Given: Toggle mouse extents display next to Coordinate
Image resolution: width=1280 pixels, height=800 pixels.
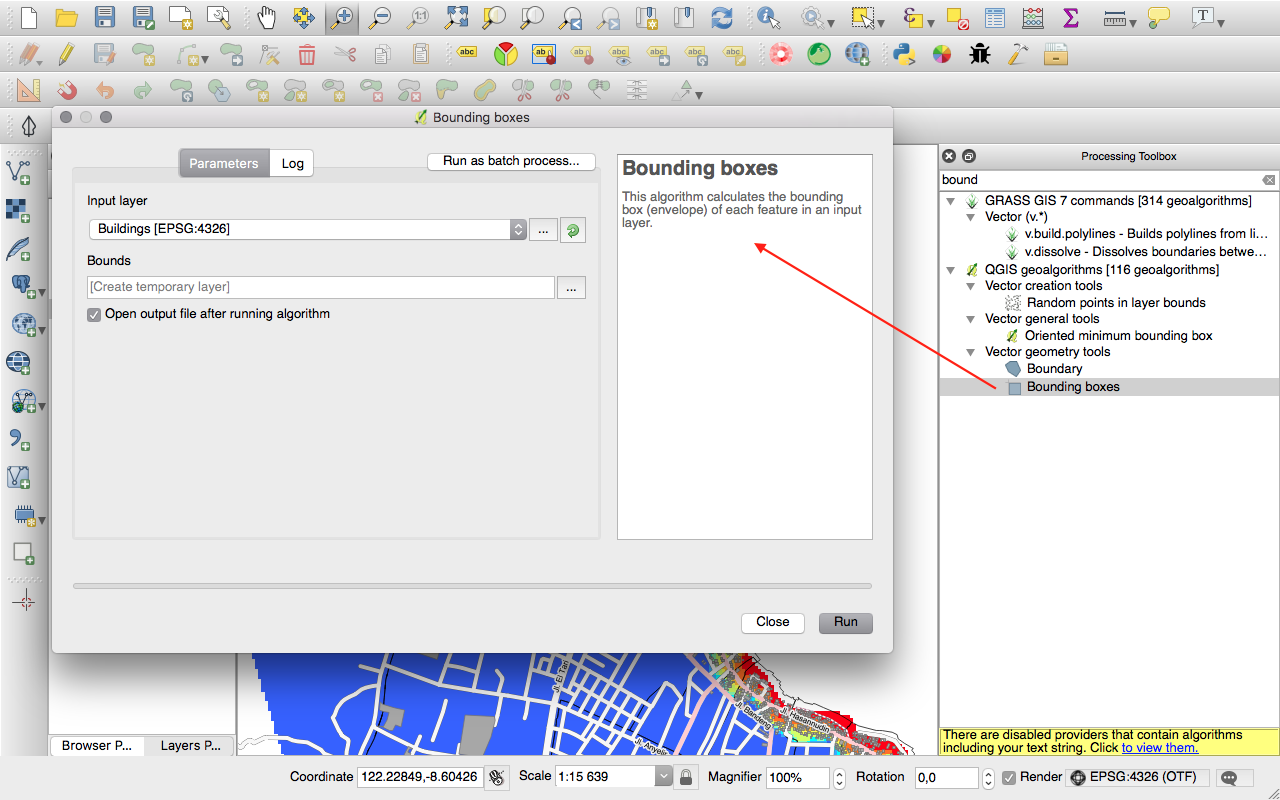Looking at the screenshot, I should click(x=497, y=777).
